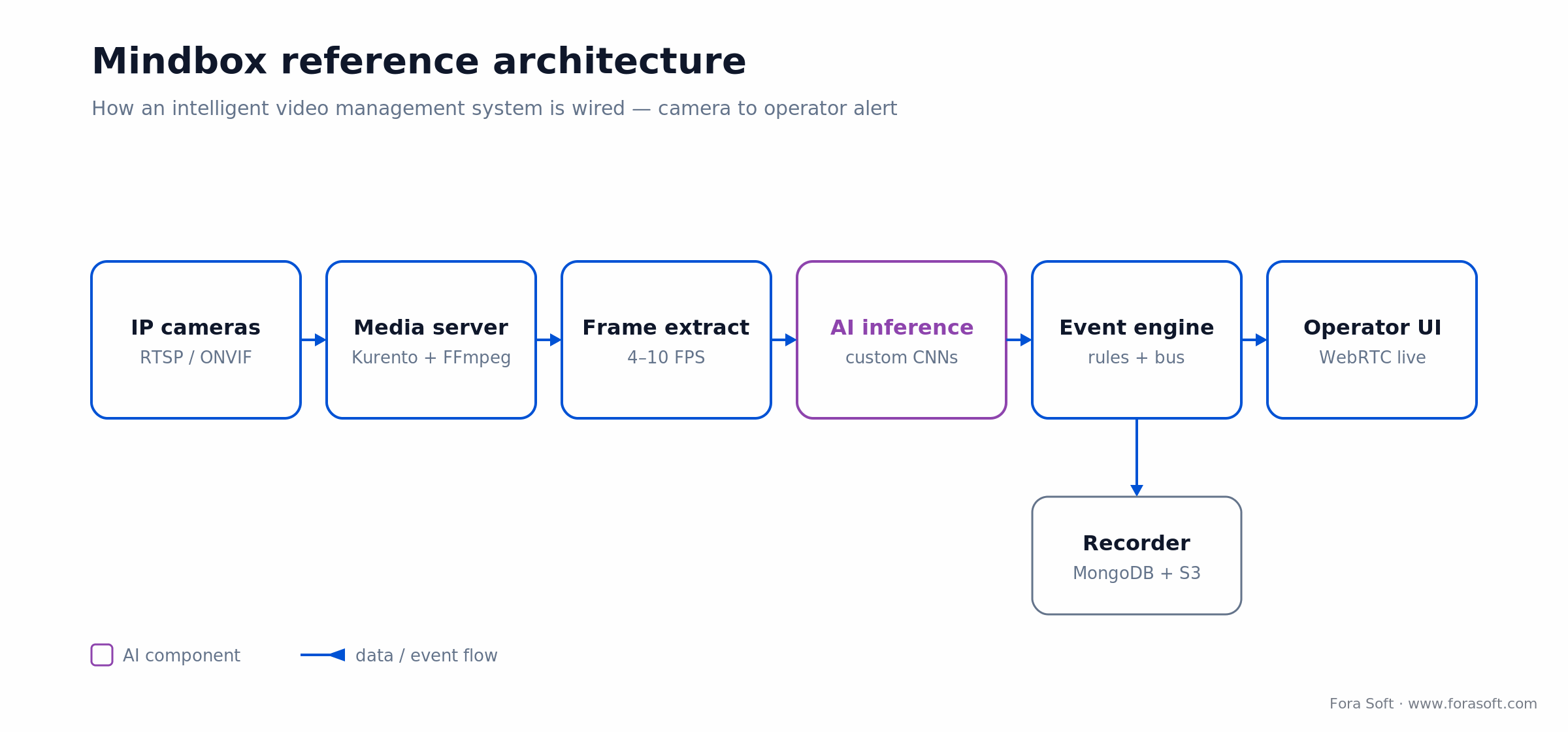Click the 'RTSP / ONVIF' text
The height and width of the screenshot is (732, 1568).
point(196,358)
